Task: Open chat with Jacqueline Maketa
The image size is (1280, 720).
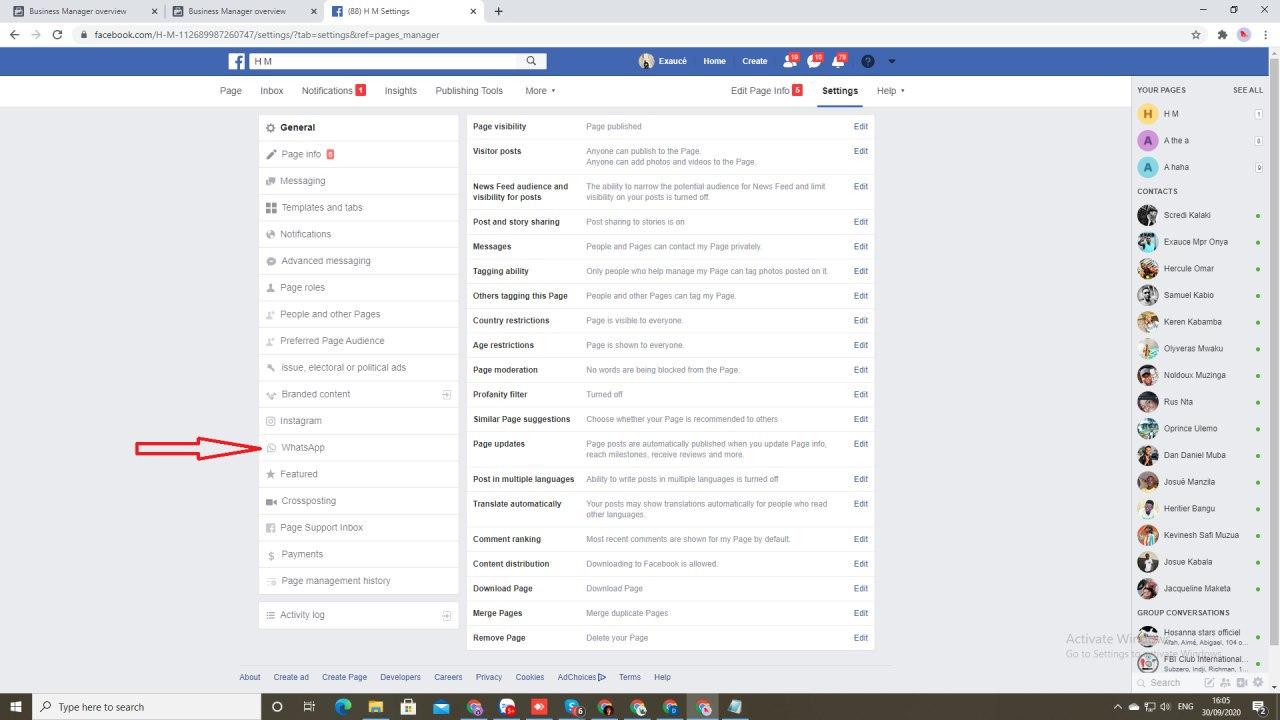Action: coord(1200,588)
